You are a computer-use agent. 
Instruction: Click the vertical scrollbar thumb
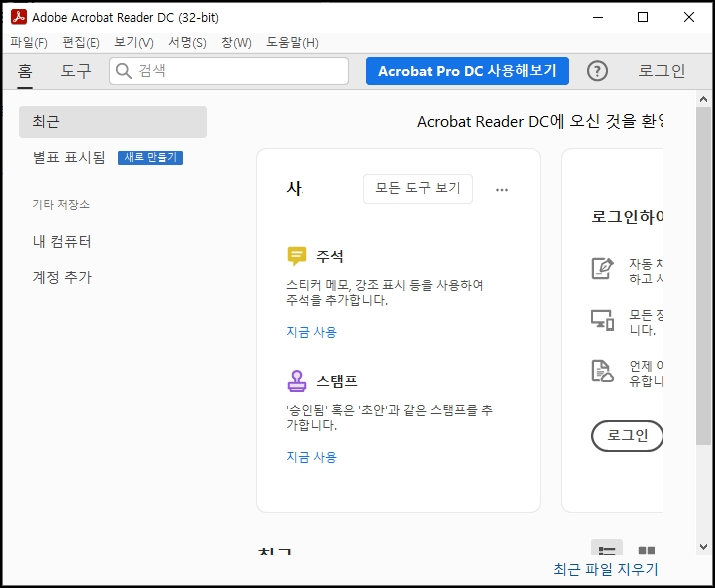pos(703,276)
